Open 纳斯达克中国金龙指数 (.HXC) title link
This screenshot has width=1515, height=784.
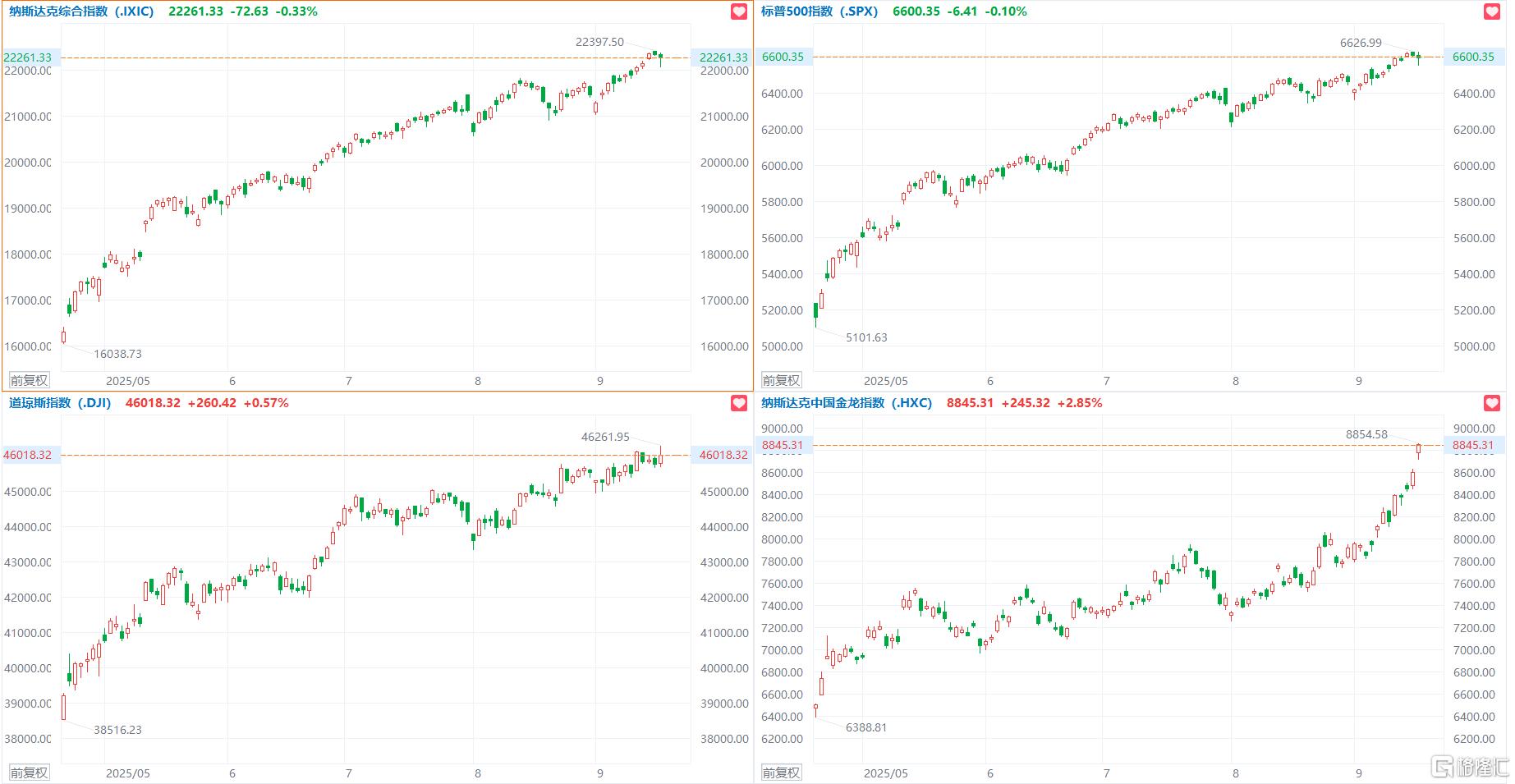tap(847, 403)
